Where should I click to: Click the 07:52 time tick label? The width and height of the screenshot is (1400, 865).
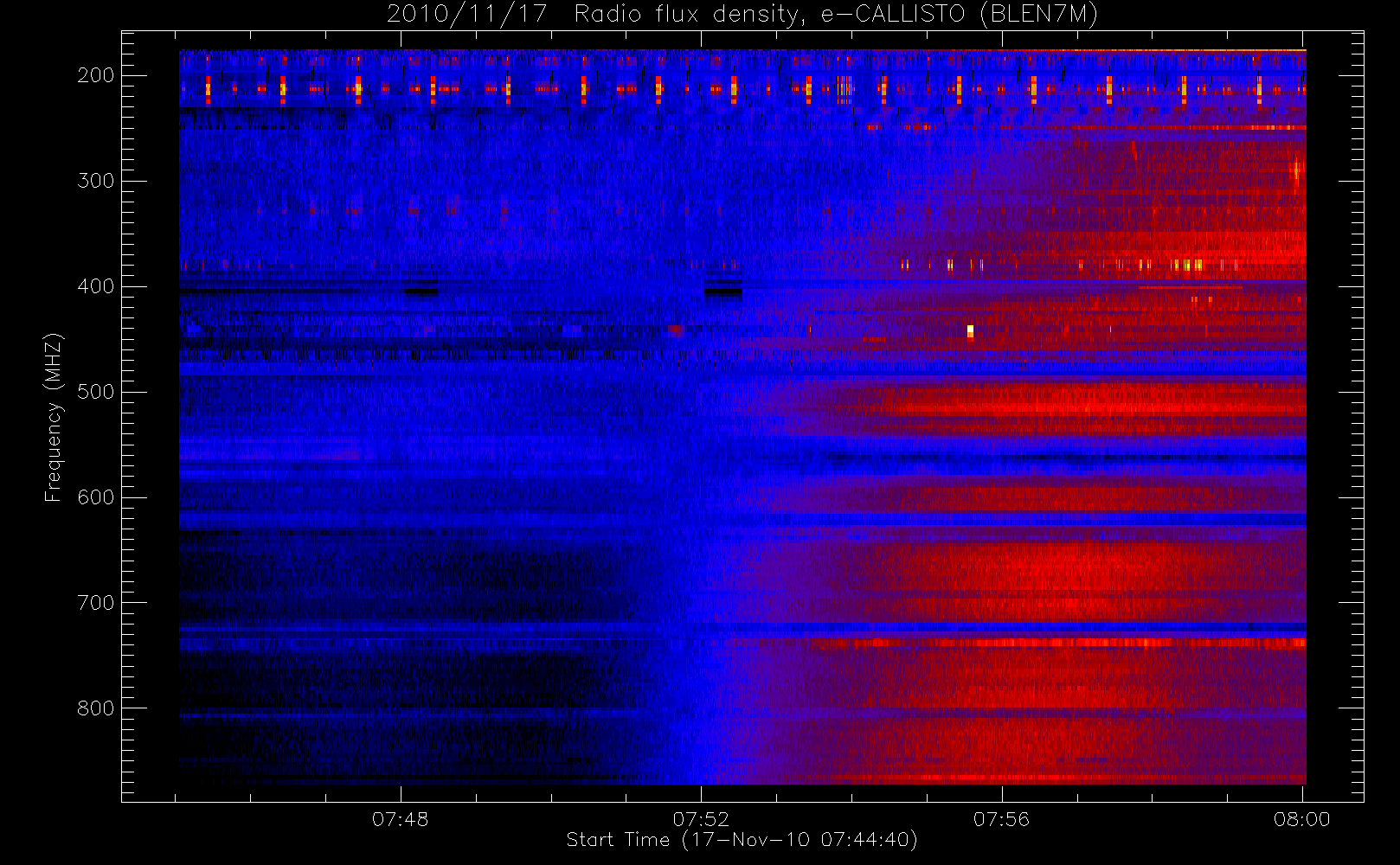coord(701,819)
